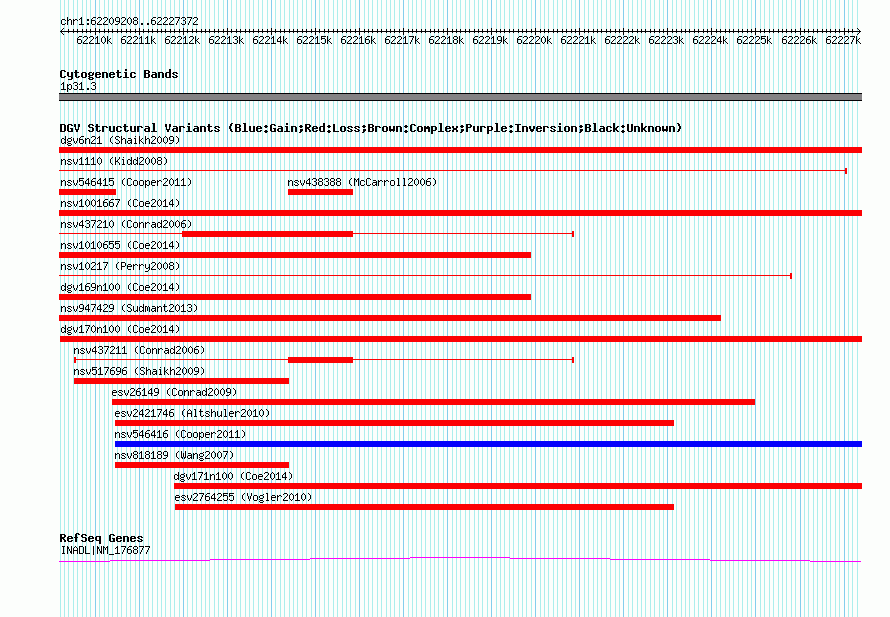Click the red bar under nsv438388
The height and width of the screenshot is (617, 890).
pyautogui.click(x=320, y=192)
